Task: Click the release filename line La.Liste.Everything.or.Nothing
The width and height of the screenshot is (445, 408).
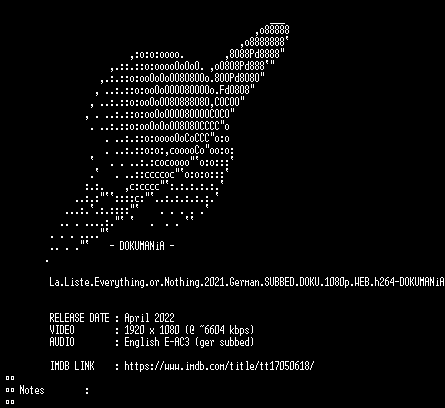Action: (247, 282)
